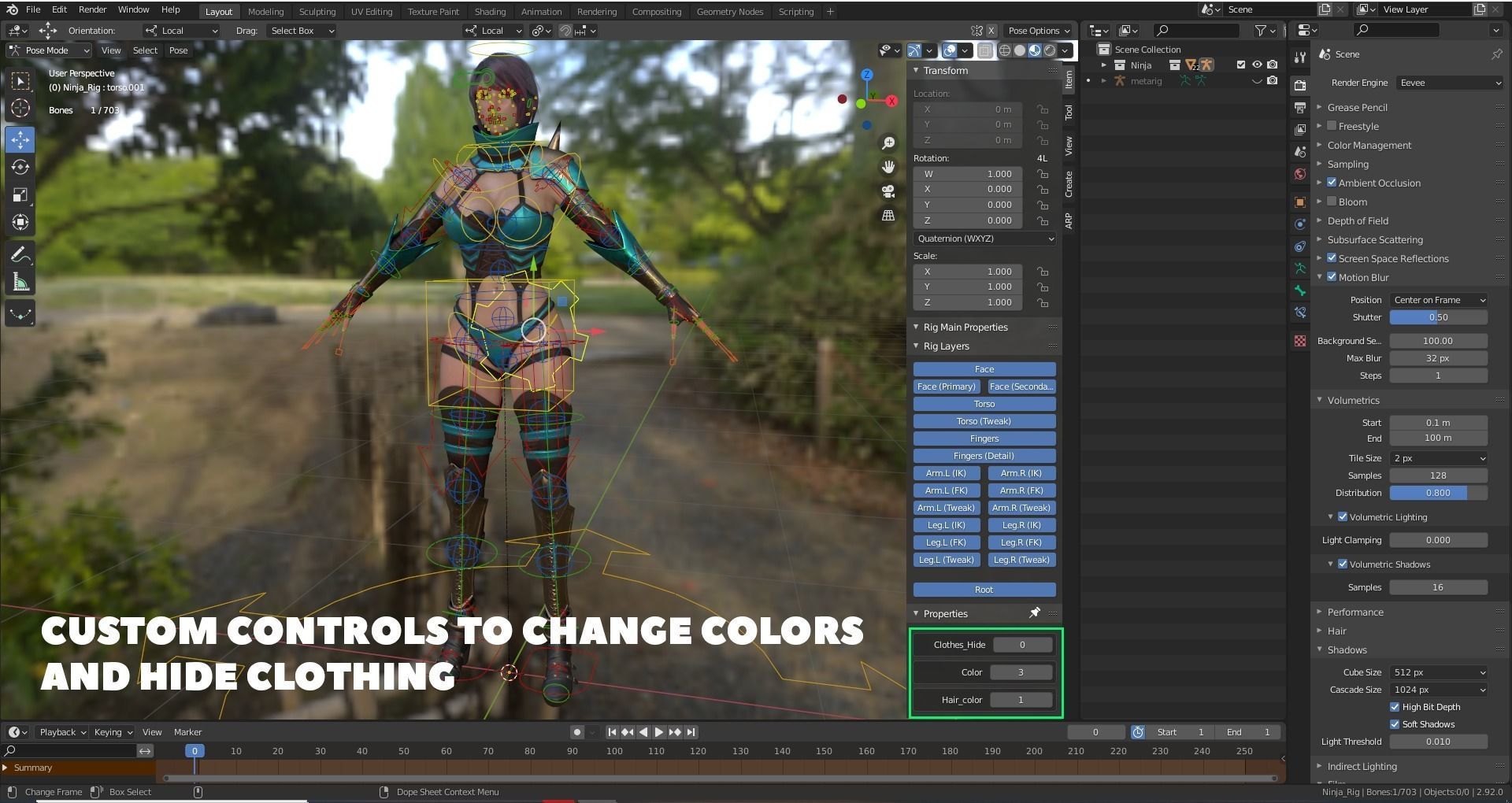1512x803 pixels.
Task: Click the pan hand viewport gizmo
Action: click(888, 167)
